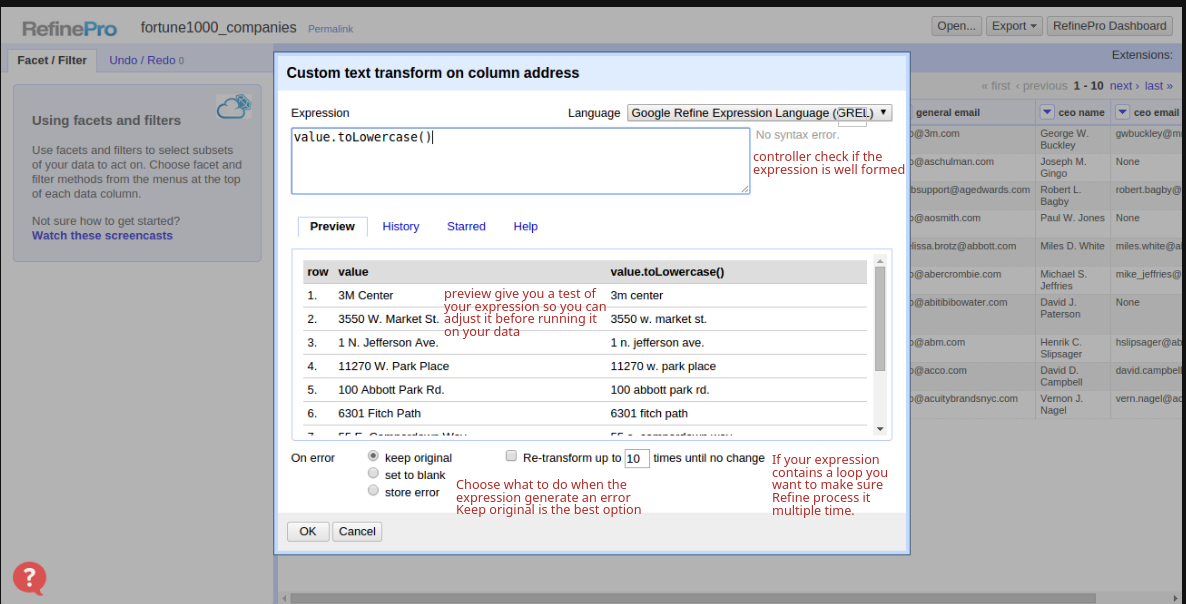Select the set to blank radio button
The height and width of the screenshot is (604, 1186).
tap(373, 473)
